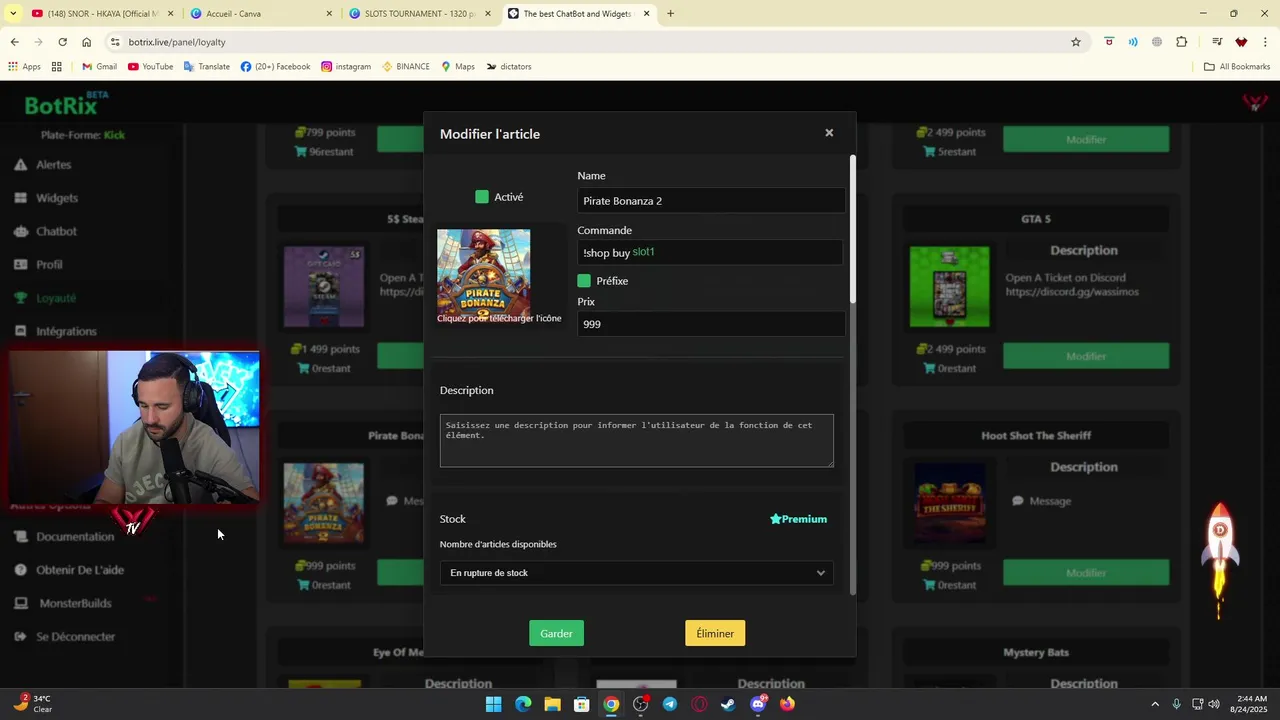Open Loyauté in the sidebar

pos(56,298)
